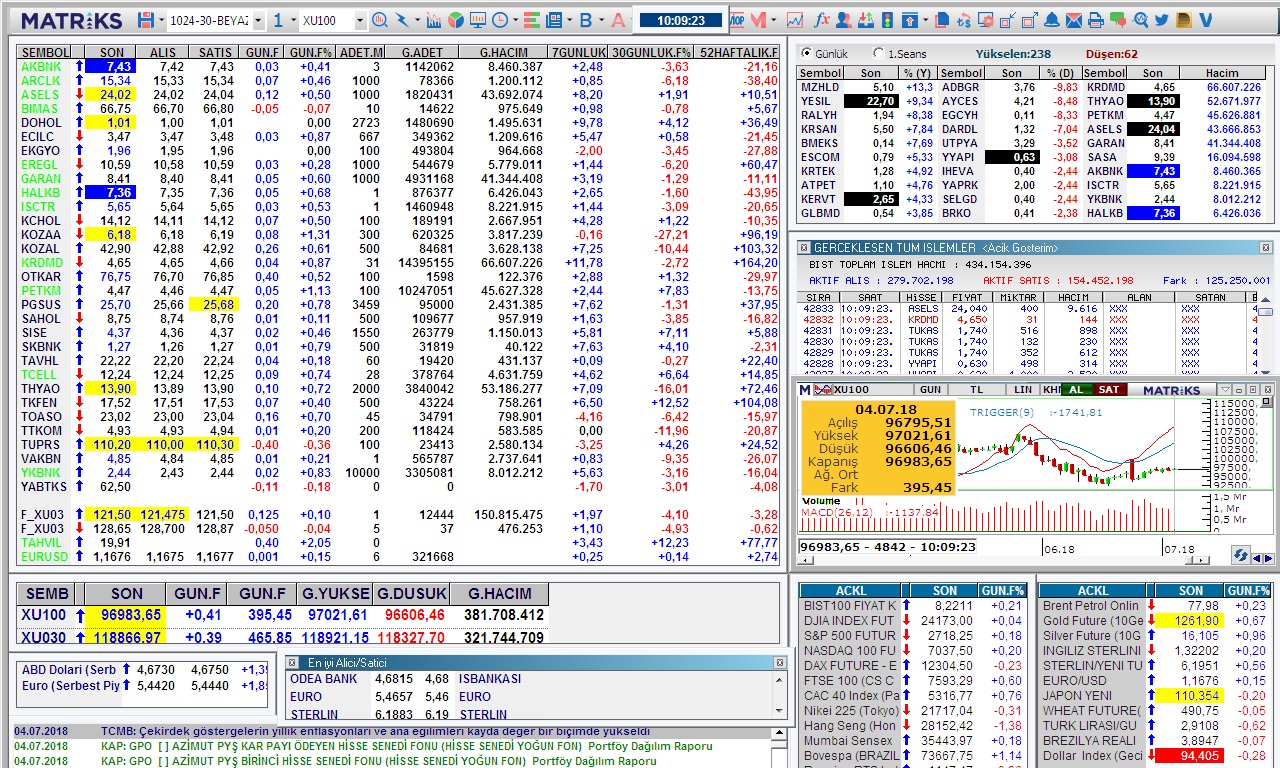This screenshot has height=768, width=1280.
Task: Open the line chart toolbar icon
Action: 795,20
